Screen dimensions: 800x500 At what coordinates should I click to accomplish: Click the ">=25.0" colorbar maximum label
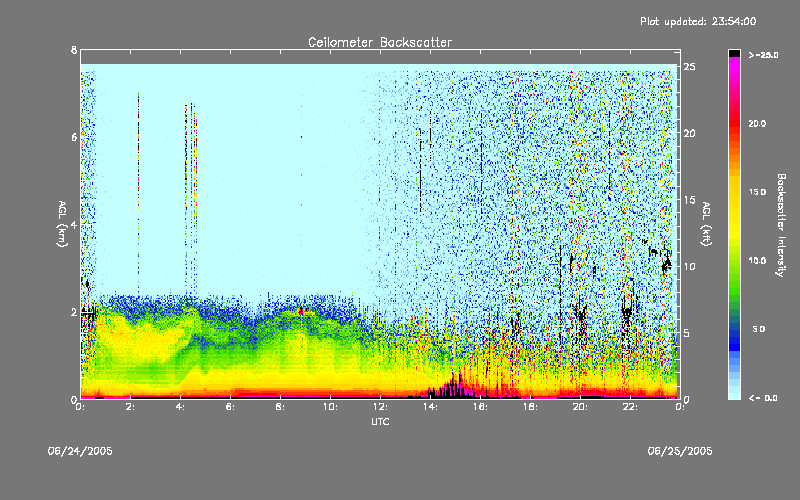pyautogui.click(x=763, y=55)
